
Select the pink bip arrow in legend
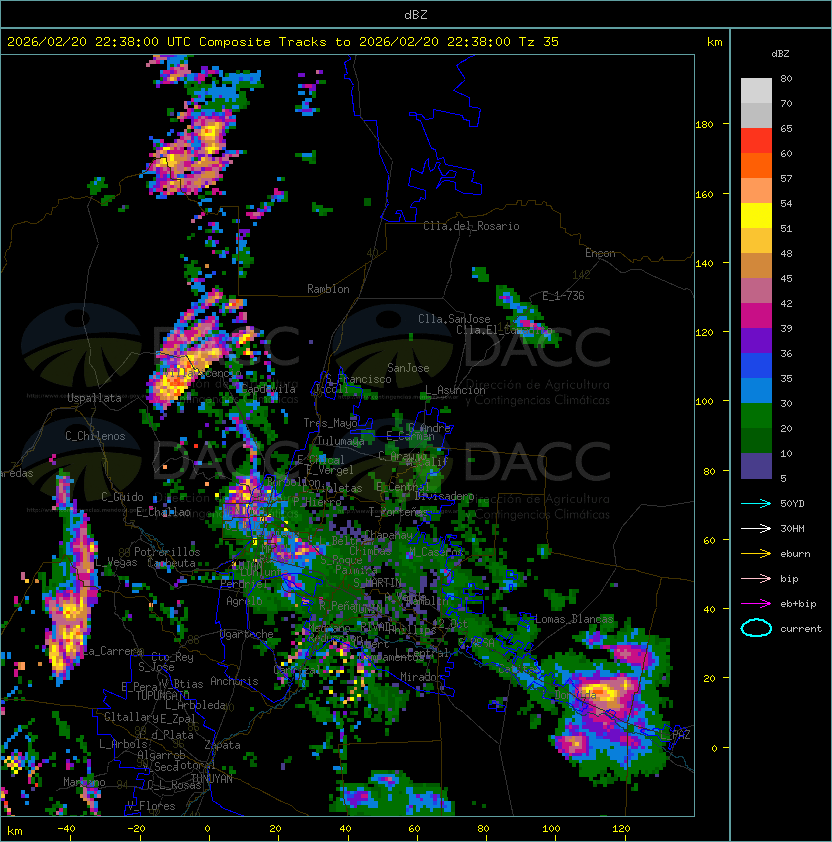(756, 578)
